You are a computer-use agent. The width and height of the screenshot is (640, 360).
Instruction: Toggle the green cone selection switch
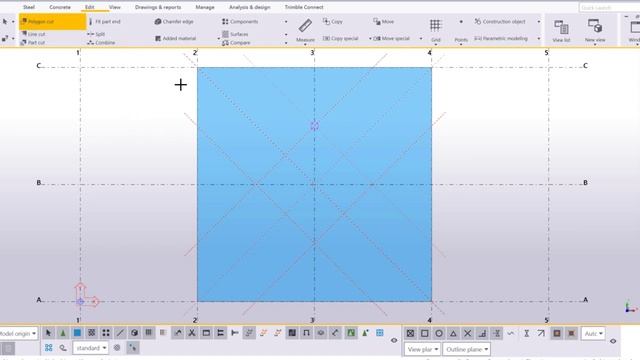click(x=63, y=333)
